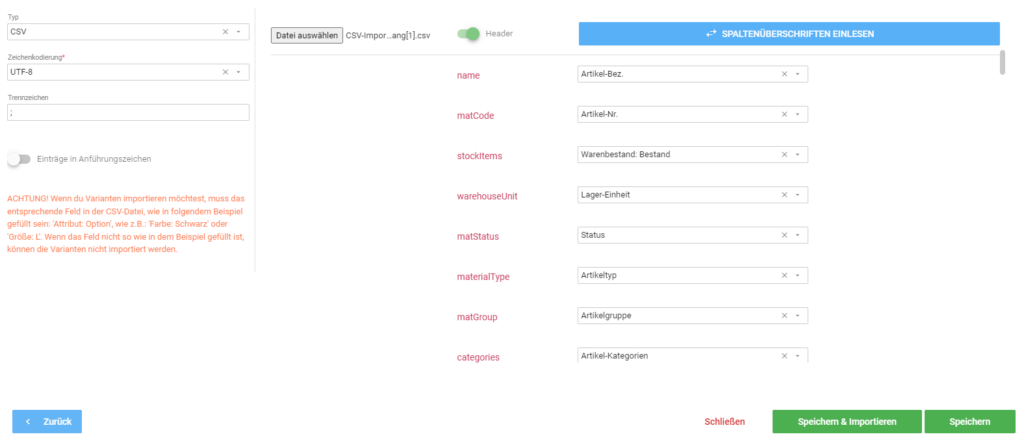Click Speichern & Importieren button
The height and width of the screenshot is (443, 1024).
tap(847, 421)
